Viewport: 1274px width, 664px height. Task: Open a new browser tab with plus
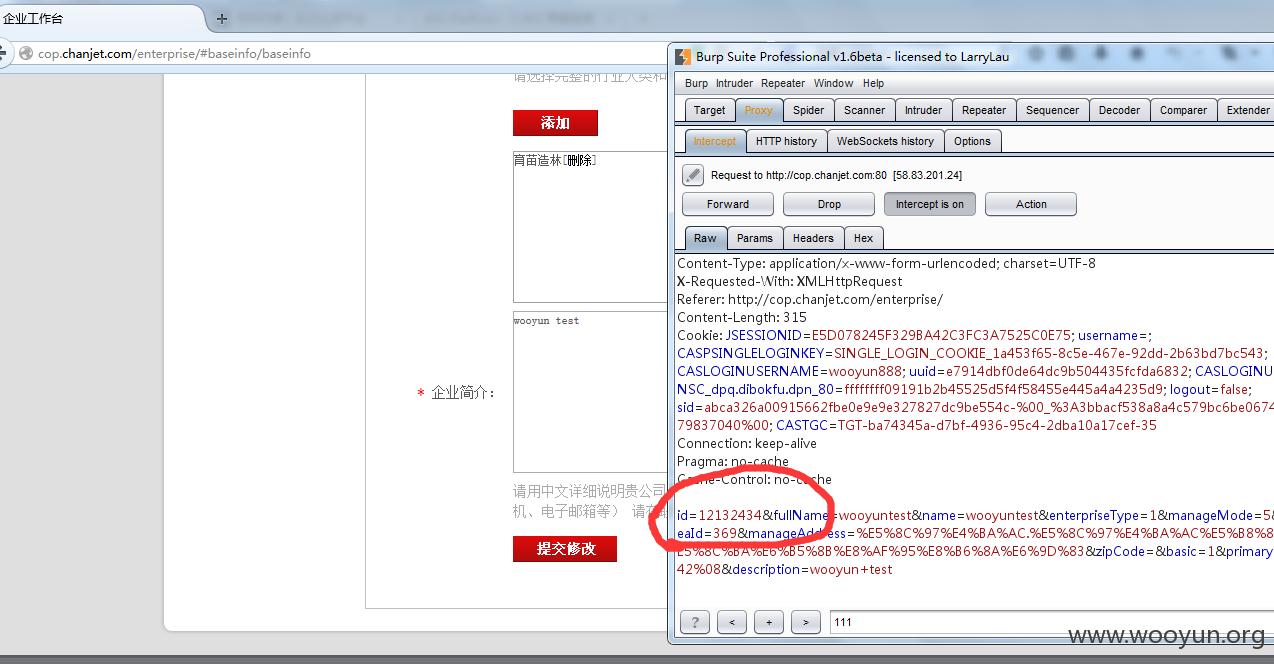(x=222, y=18)
